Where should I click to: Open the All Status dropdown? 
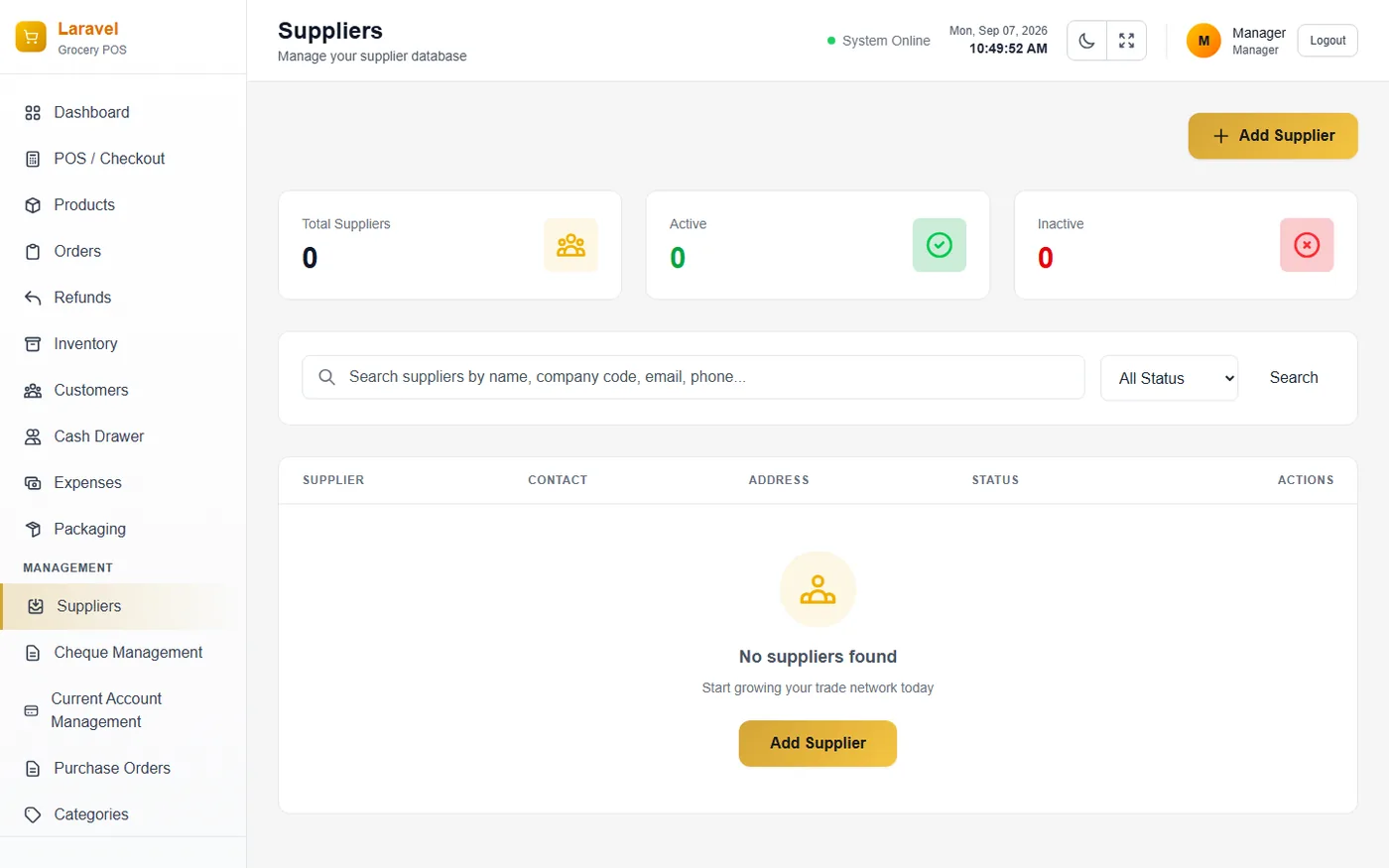[x=1169, y=378]
